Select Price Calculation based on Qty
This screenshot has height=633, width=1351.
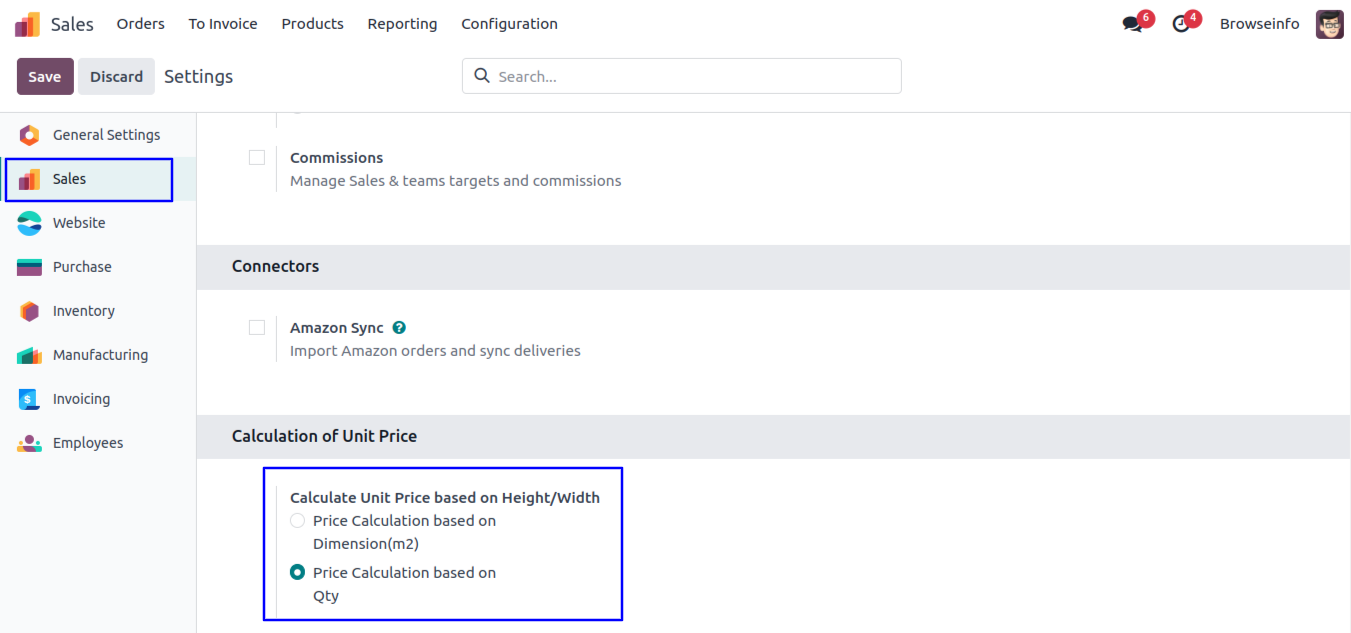pyautogui.click(x=297, y=572)
